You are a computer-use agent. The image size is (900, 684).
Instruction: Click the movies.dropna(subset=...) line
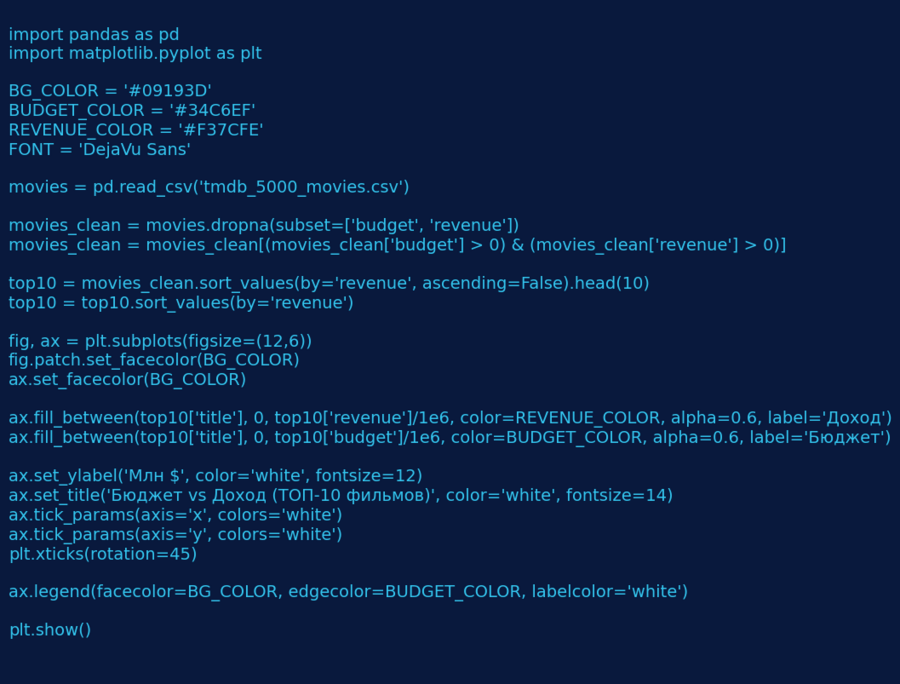click(x=264, y=226)
